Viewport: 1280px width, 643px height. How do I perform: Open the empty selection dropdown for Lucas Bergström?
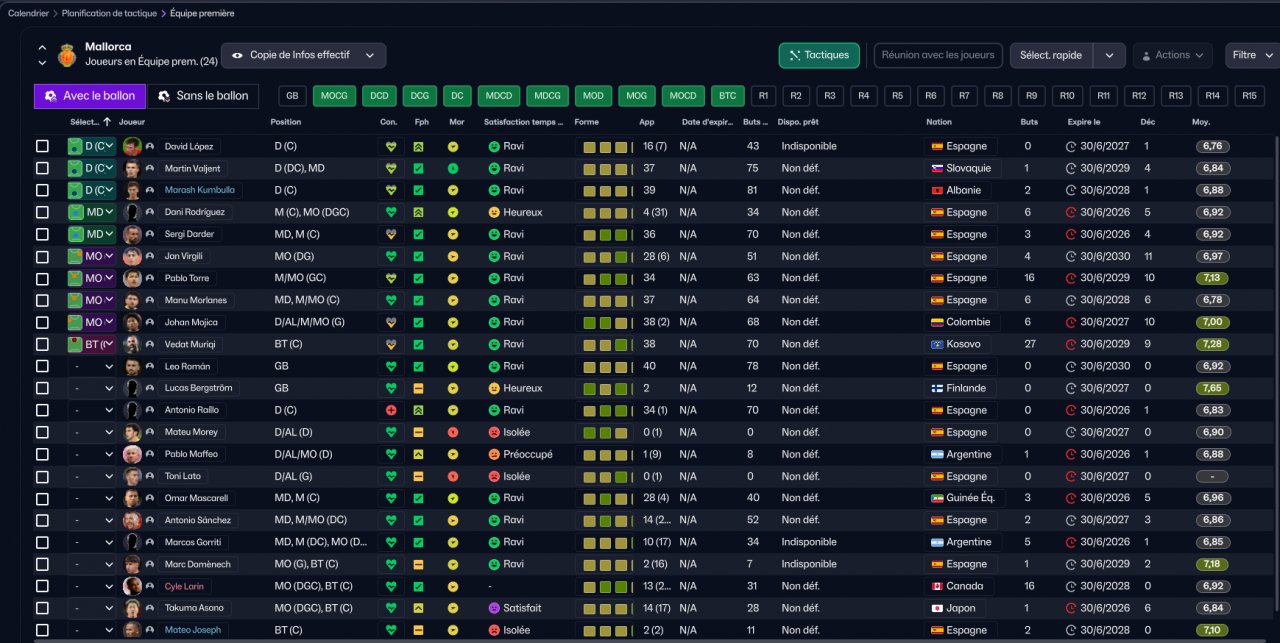coord(92,388)
